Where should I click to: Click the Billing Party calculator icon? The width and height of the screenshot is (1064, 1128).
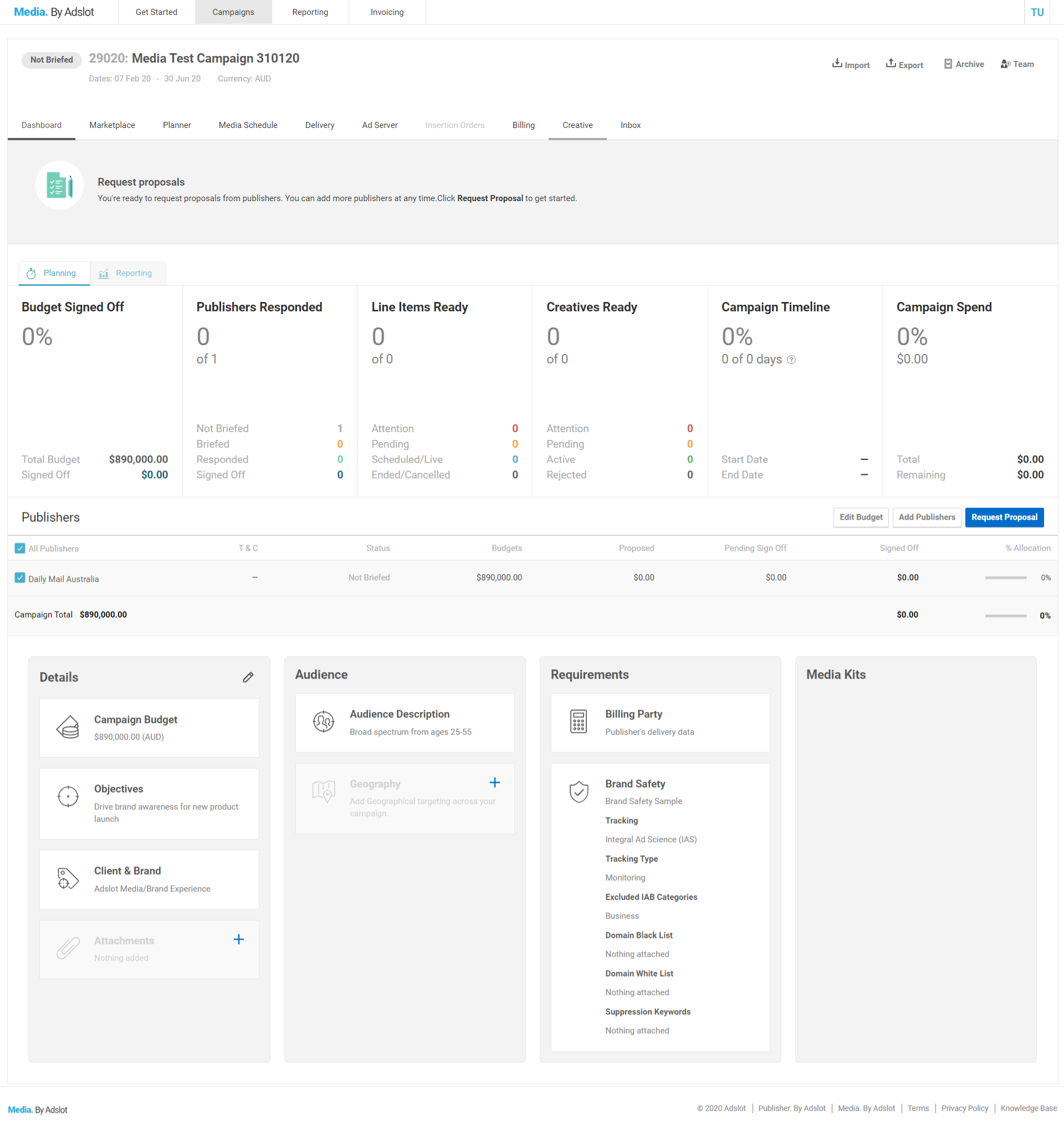[578, 722]
